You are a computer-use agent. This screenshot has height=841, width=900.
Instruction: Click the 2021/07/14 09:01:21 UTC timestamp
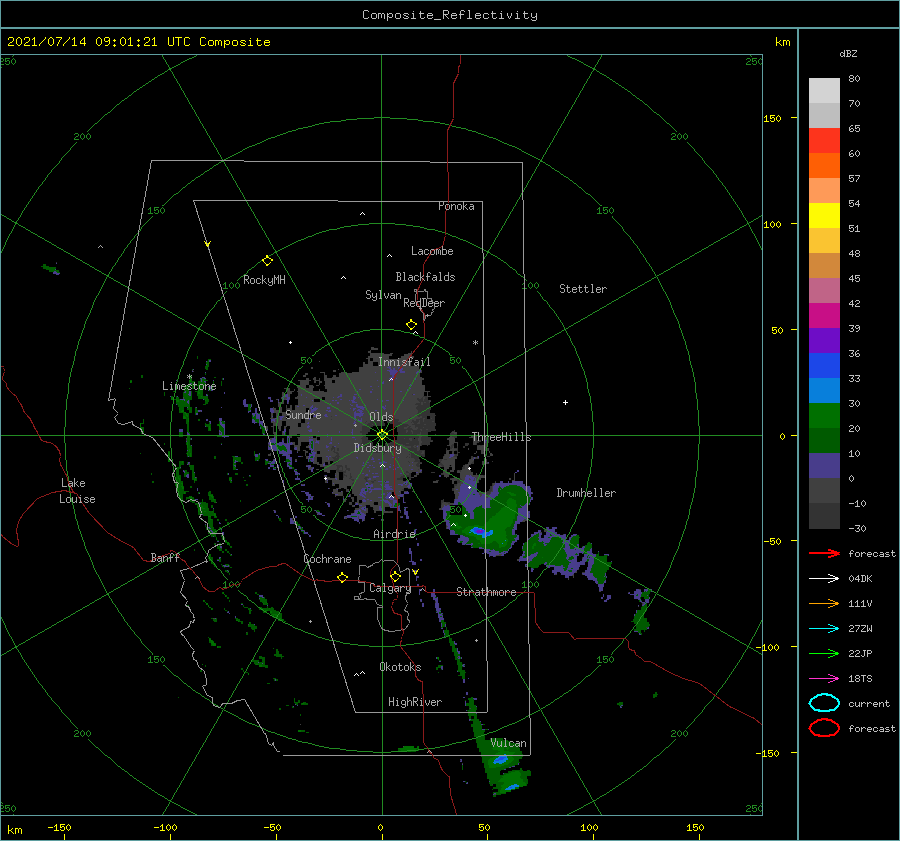(x=98, y=42)
